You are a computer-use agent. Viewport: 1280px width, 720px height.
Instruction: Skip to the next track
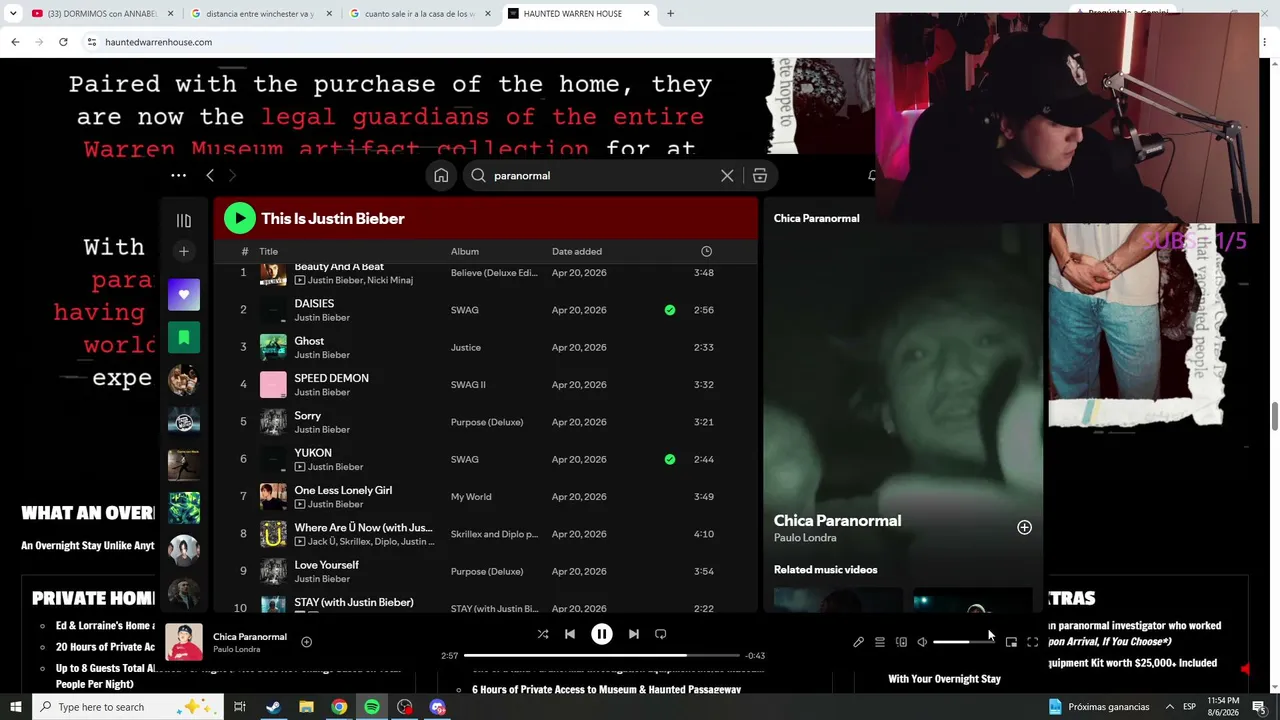pos(634,634)
